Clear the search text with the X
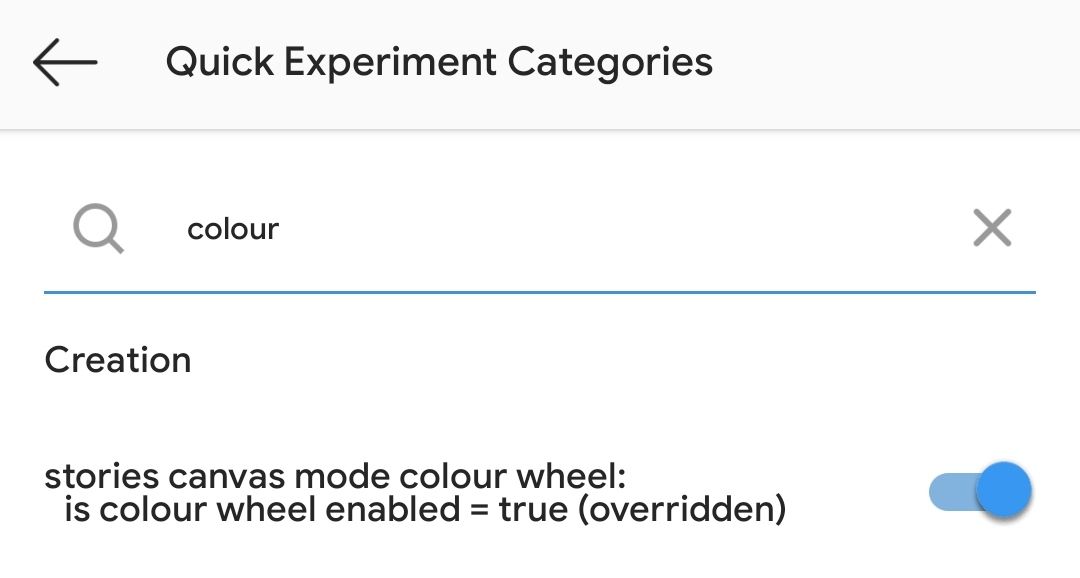 click(x=992, y=229)
